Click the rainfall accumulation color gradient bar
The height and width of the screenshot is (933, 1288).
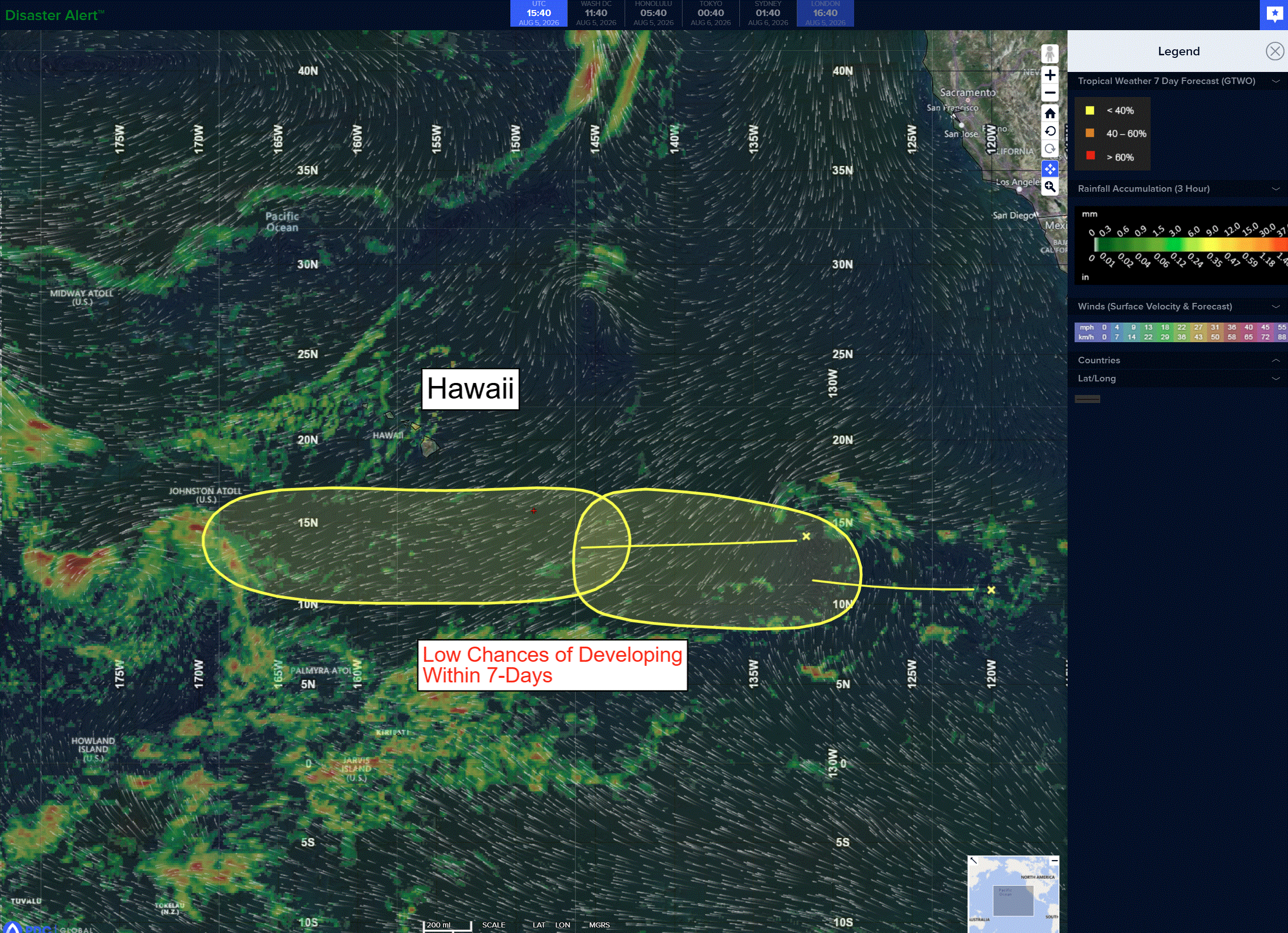point(1191,245)
